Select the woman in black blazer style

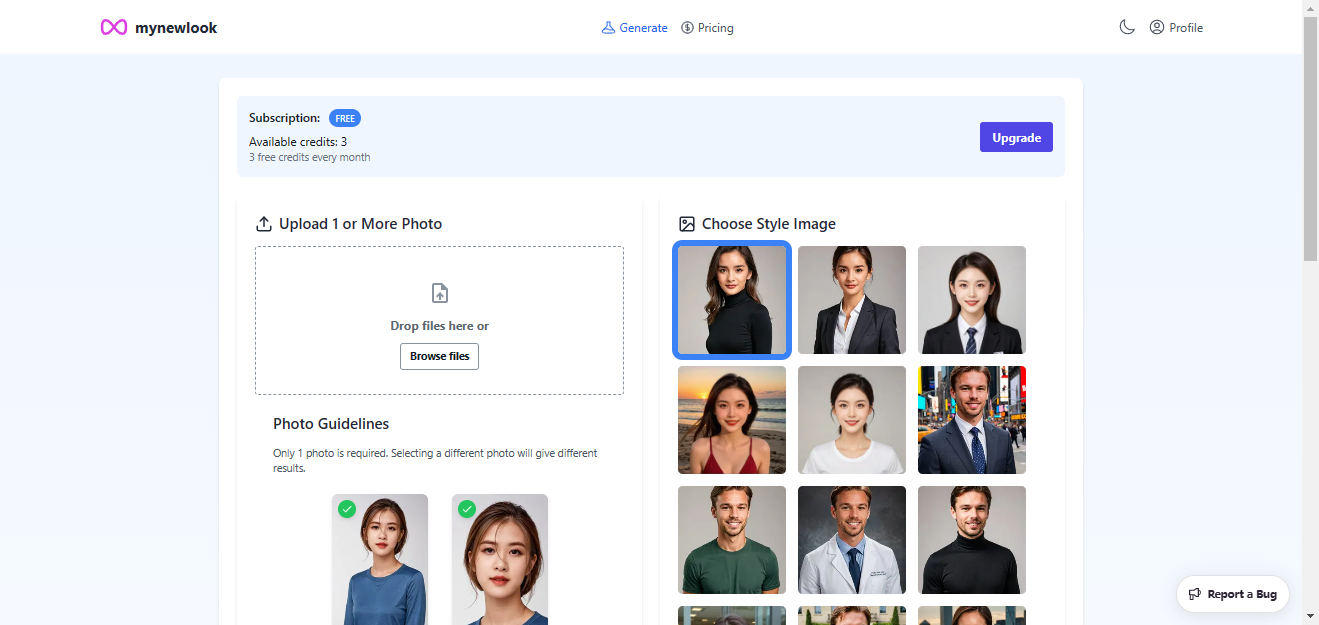tap(852, 300)
